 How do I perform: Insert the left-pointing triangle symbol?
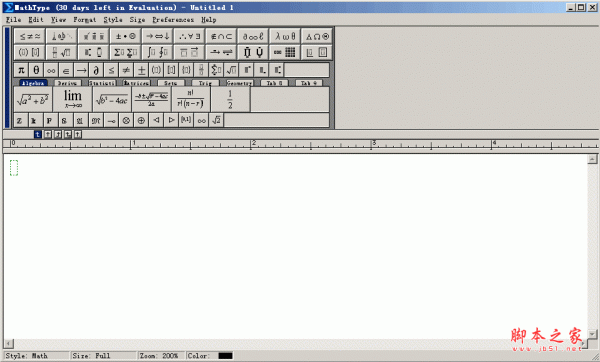pyautogui.click(x=156, y=121)
